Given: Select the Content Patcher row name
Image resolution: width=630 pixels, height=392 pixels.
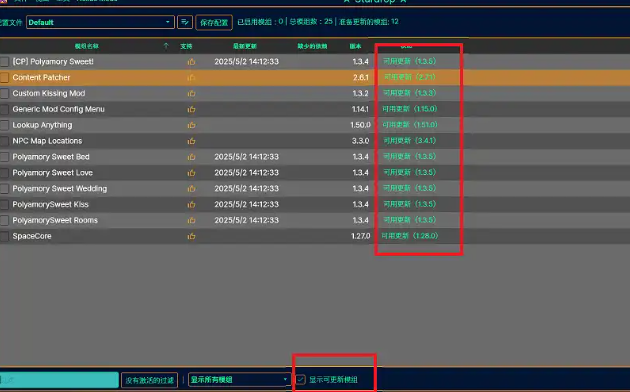Looking at the screenshot, I should tap(41, 78).
